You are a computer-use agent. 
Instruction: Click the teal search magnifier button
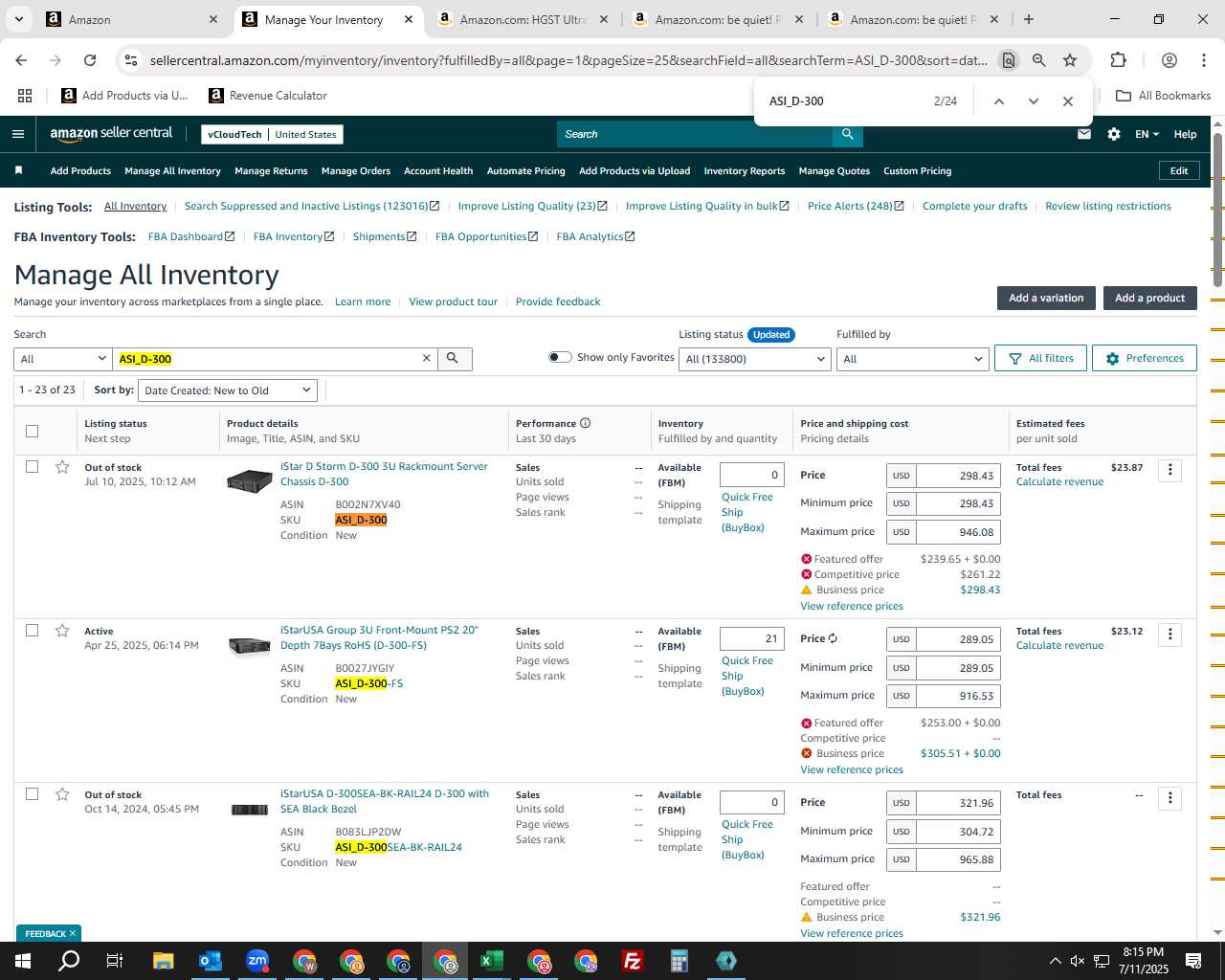pyautogui.click(x=847, y=134)
